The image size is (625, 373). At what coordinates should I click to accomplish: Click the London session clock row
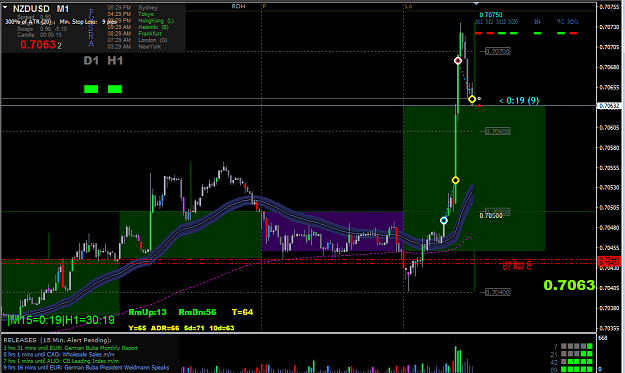tap(138, 40)
